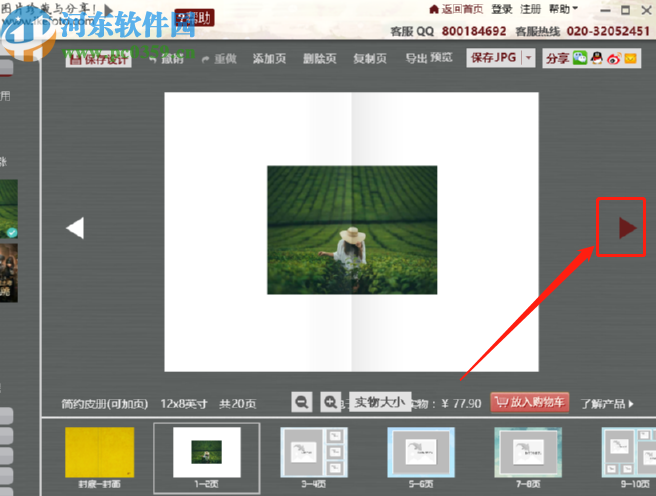Click the 12x8英寸 size text
Image resolution: width=656 pixels, height=496 pixels.
[184, 404]
